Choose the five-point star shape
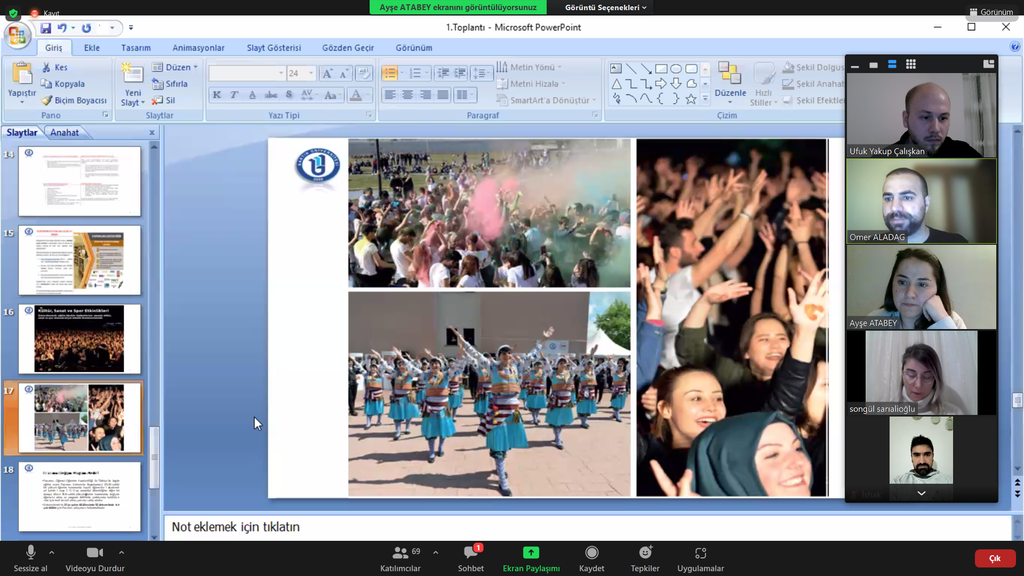The height and width of the screenshot is (576, 1024). click(691, 99)
